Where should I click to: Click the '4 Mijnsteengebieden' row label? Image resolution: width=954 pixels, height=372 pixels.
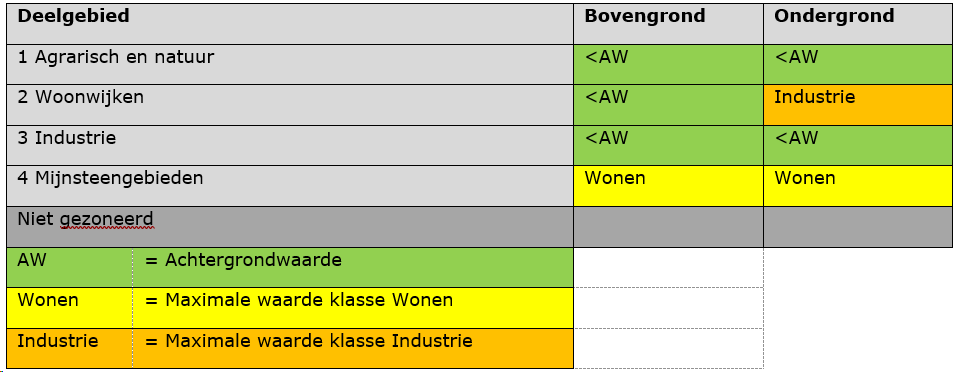point(110,178)
